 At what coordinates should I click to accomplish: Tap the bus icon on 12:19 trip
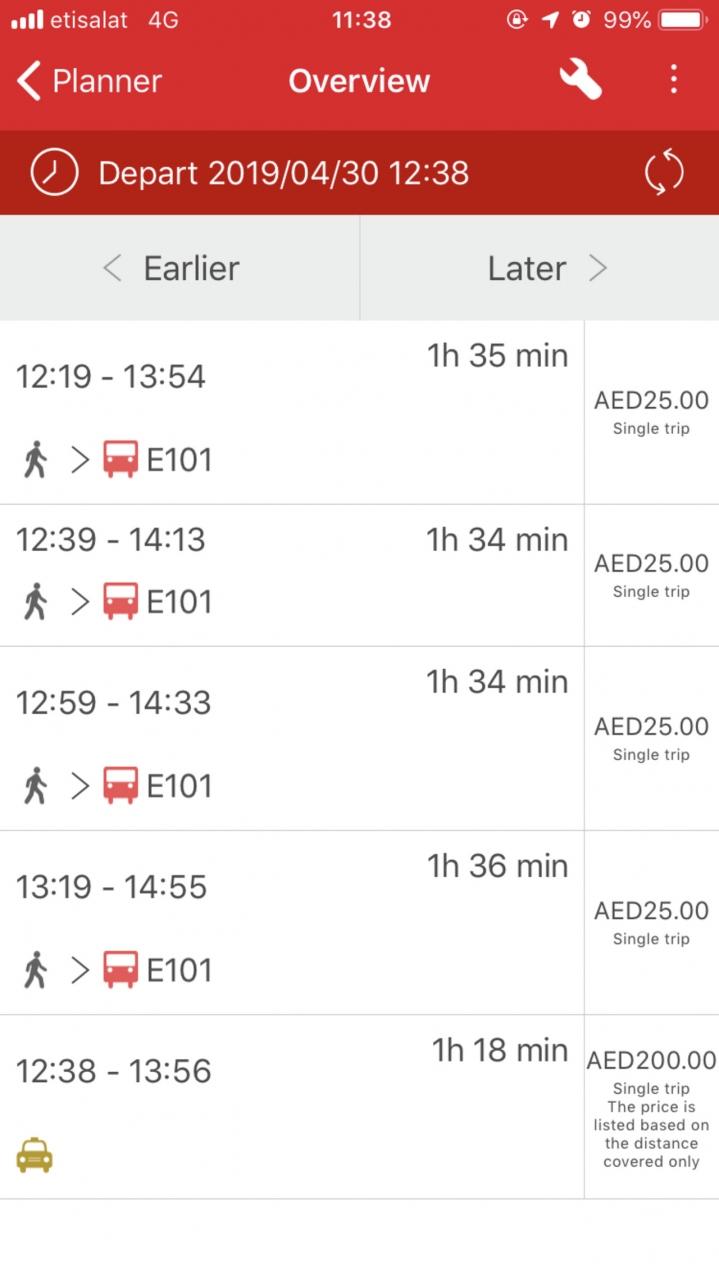click(121, 460)
